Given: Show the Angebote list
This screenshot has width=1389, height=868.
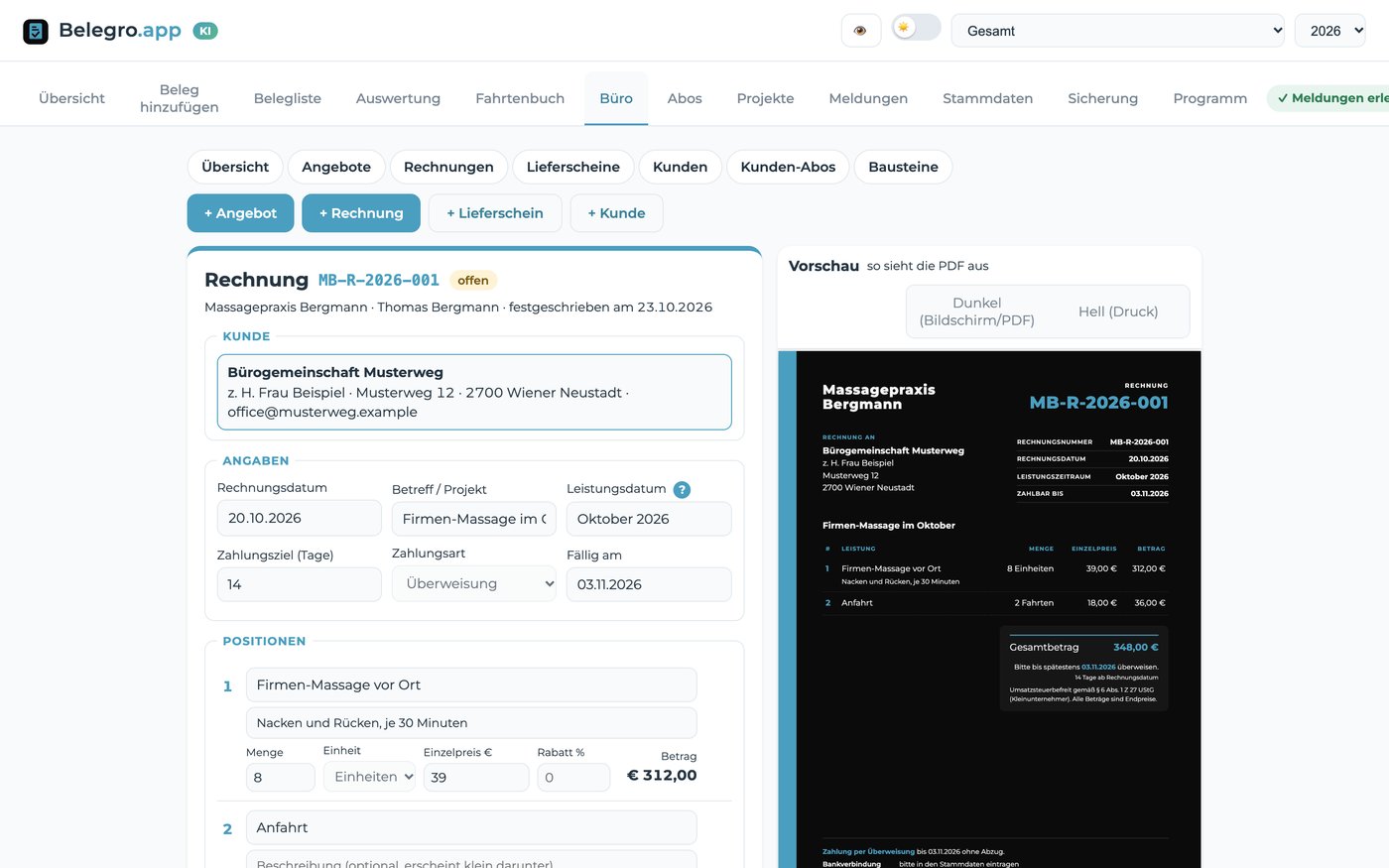Looking at the screenshot, I should pos(336,167).
